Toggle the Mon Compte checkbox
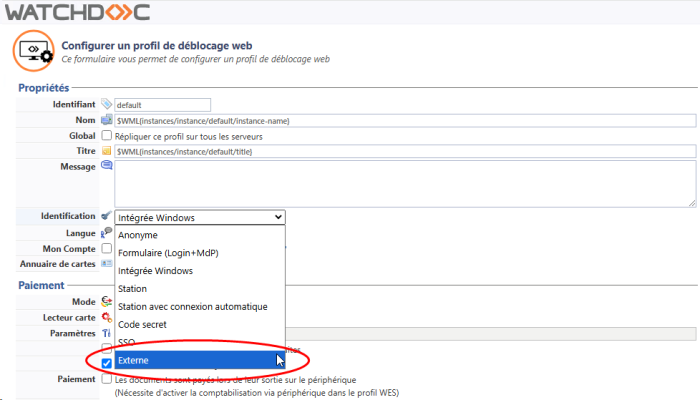Image resolution: width=700 pixels, height=400 pixels. point(106,248)
